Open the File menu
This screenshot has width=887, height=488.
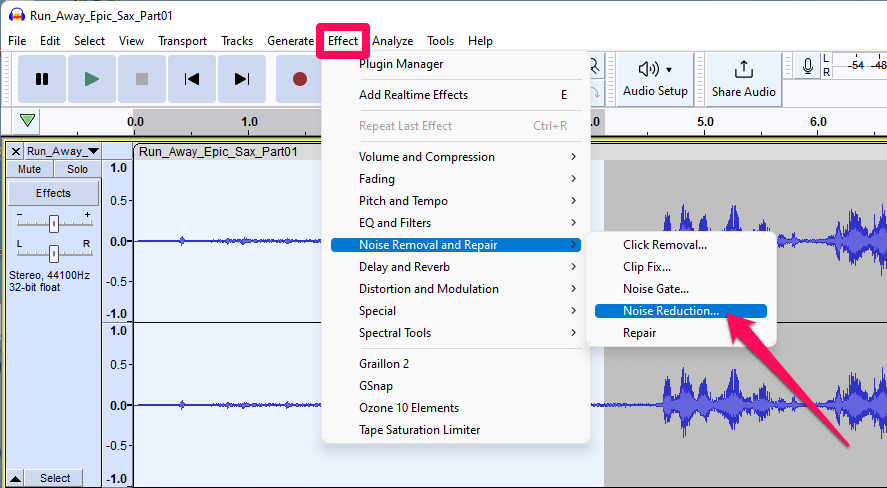point(17,41)
